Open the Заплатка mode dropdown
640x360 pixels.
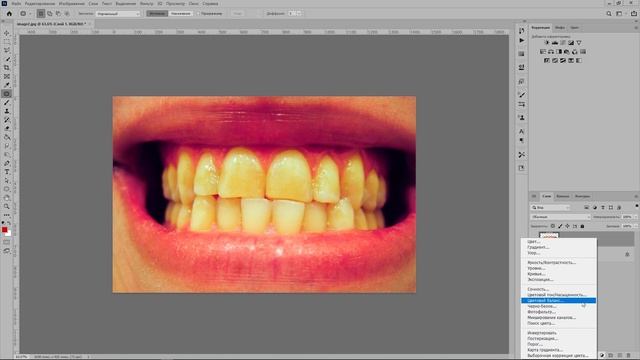[118, 13]
